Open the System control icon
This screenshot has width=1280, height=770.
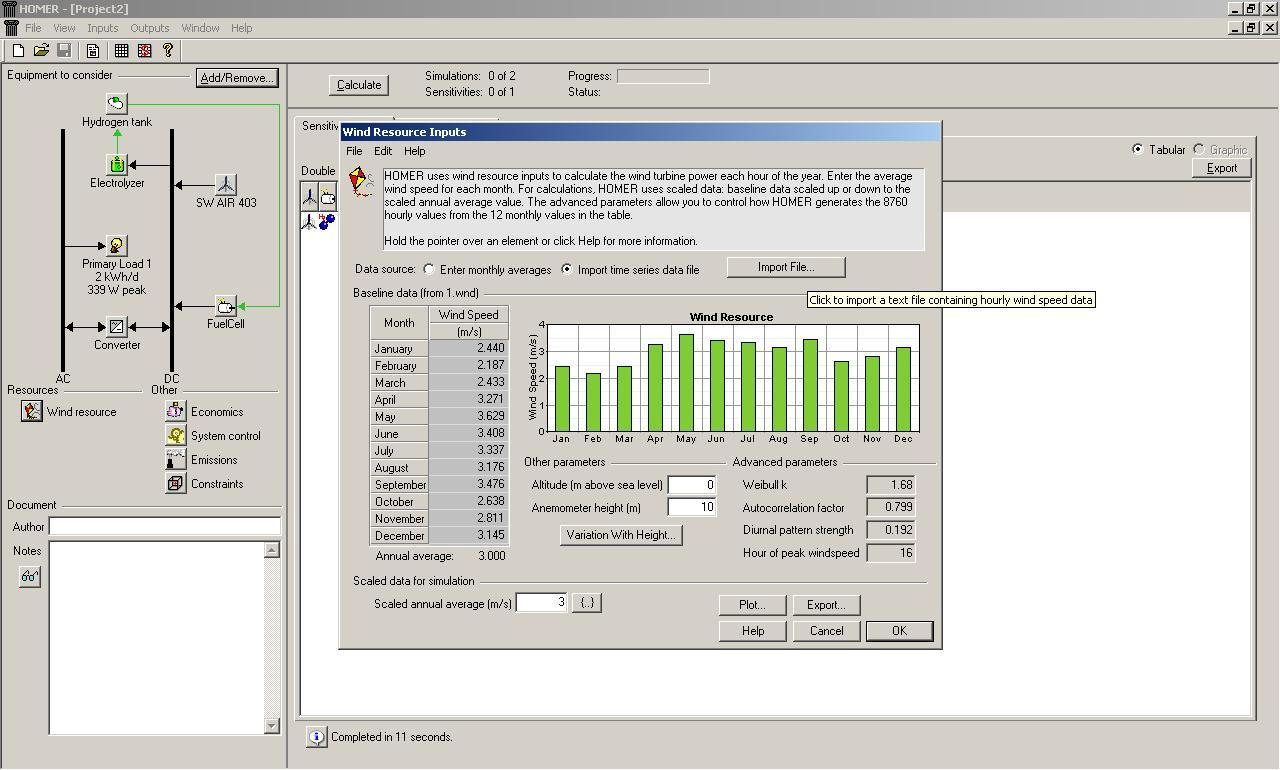(175, 435)
